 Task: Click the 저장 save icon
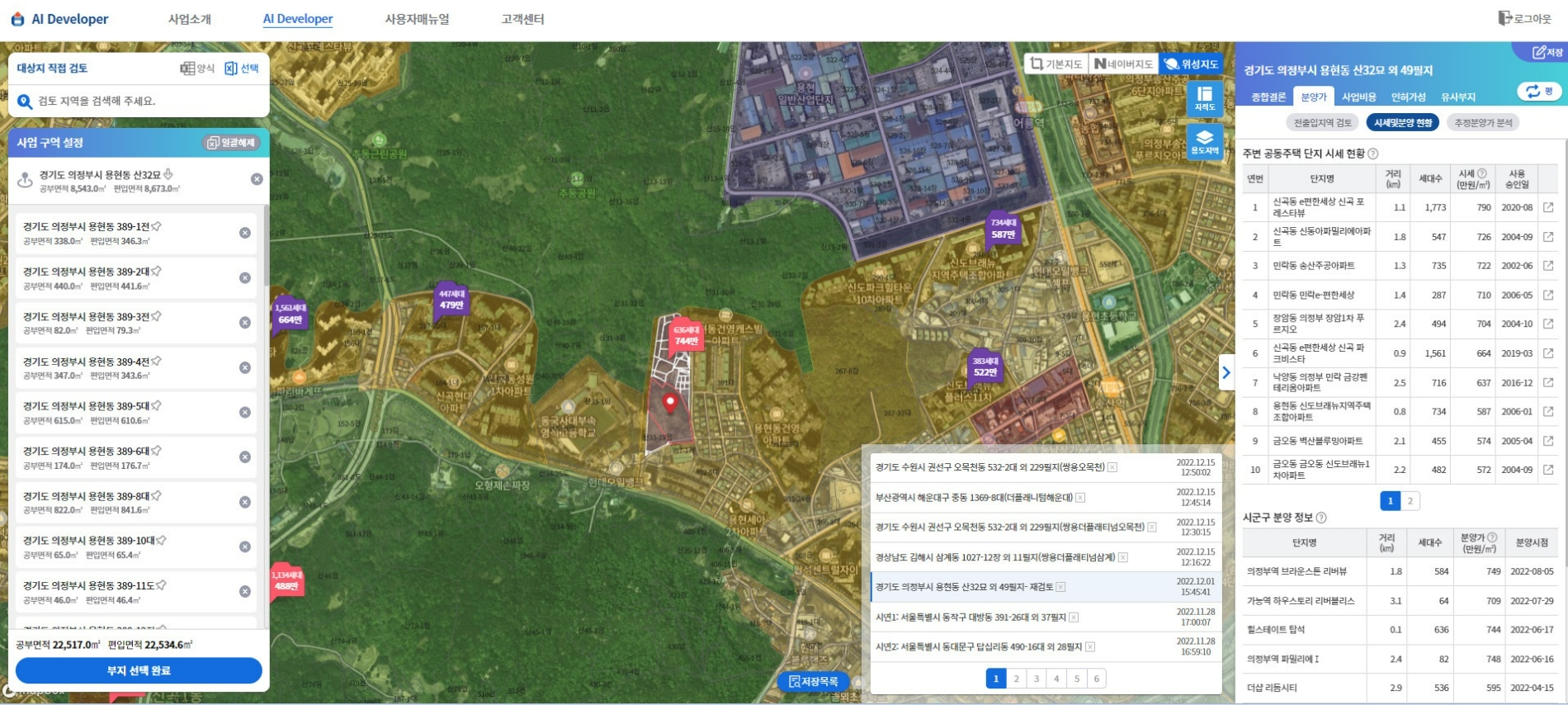(x=1547, y=52)
